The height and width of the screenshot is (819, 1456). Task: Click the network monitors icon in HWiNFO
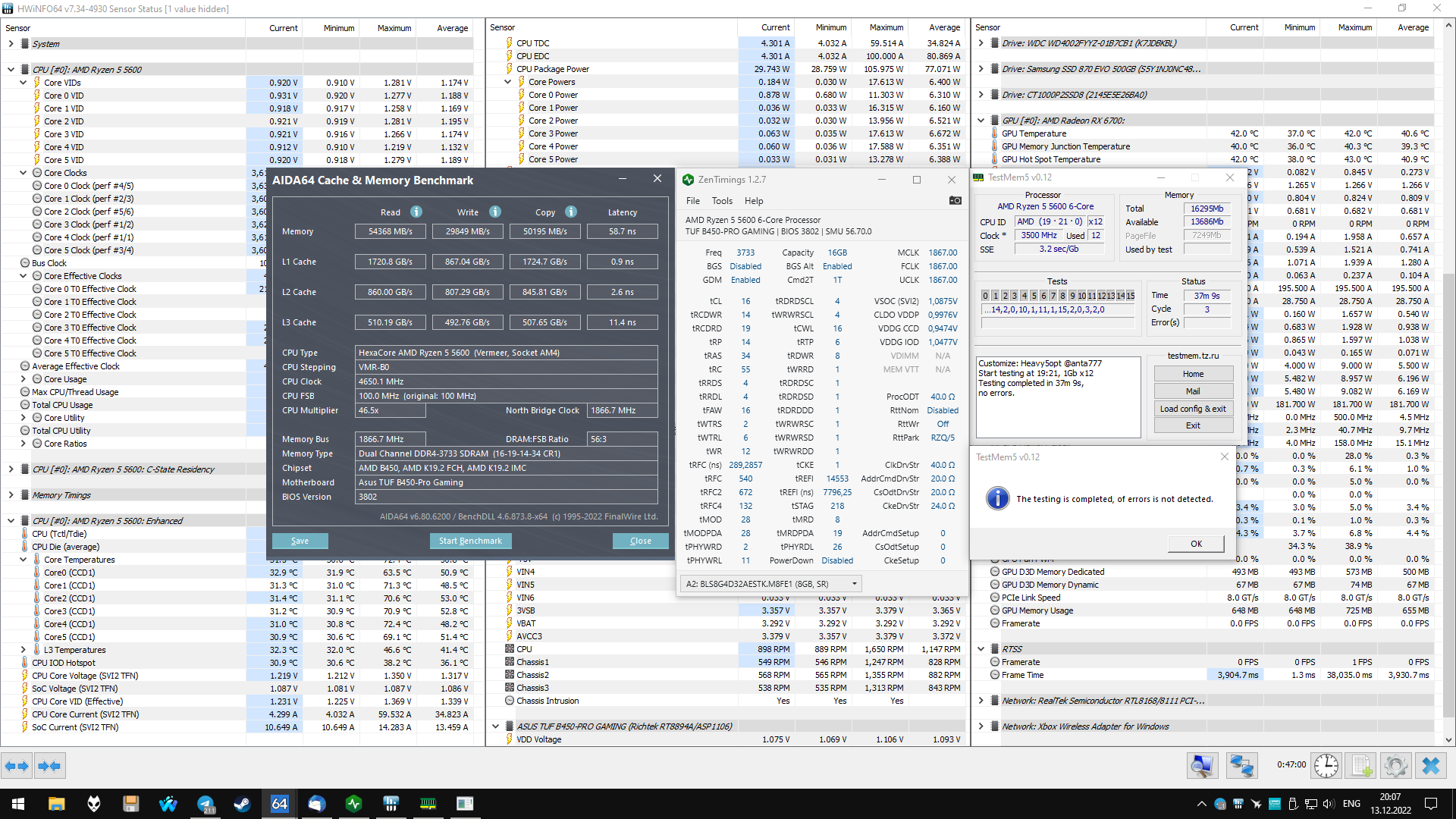(x=1241, y=766)
